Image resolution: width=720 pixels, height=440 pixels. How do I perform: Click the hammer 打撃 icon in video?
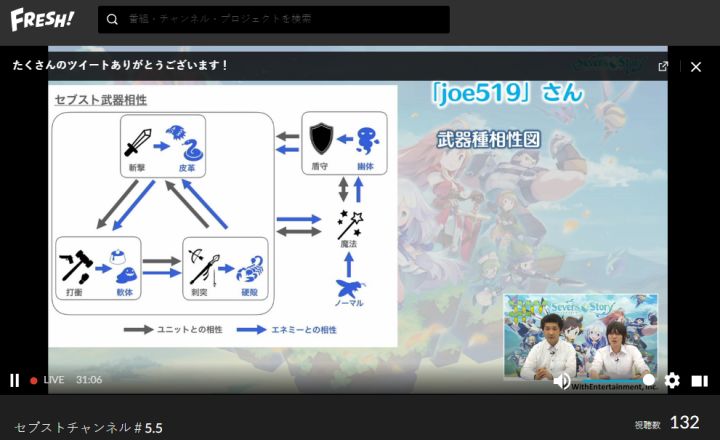[x=76, y=266]
